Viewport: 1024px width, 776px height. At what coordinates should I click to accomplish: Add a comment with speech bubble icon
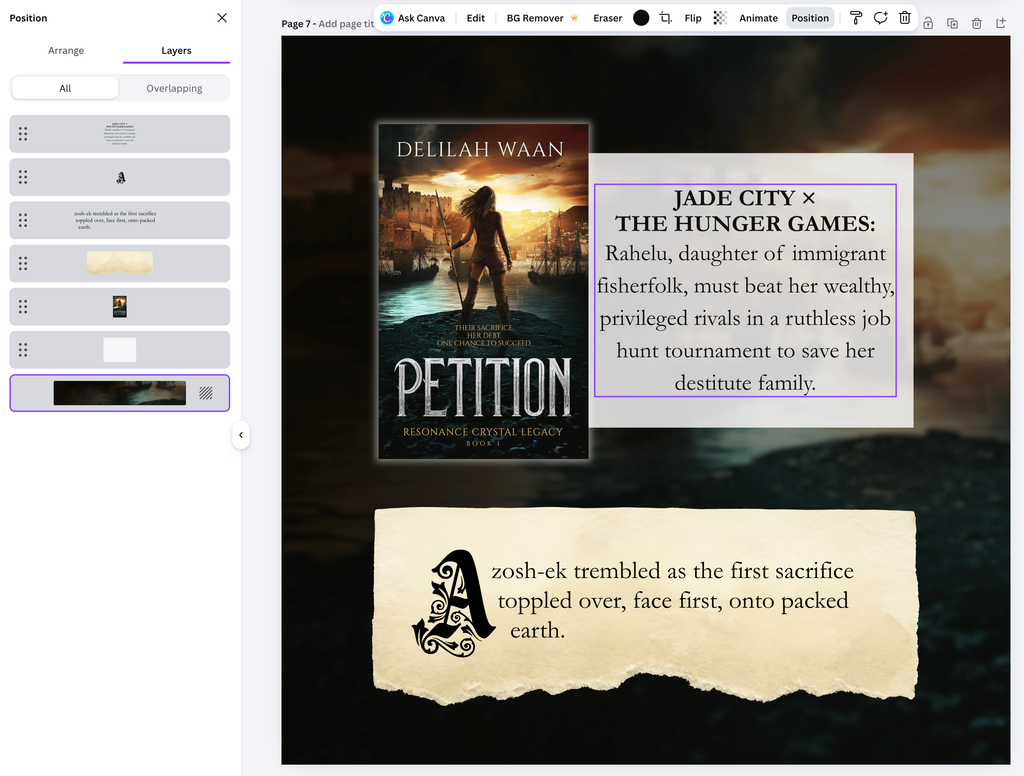(x=880, y=18)
